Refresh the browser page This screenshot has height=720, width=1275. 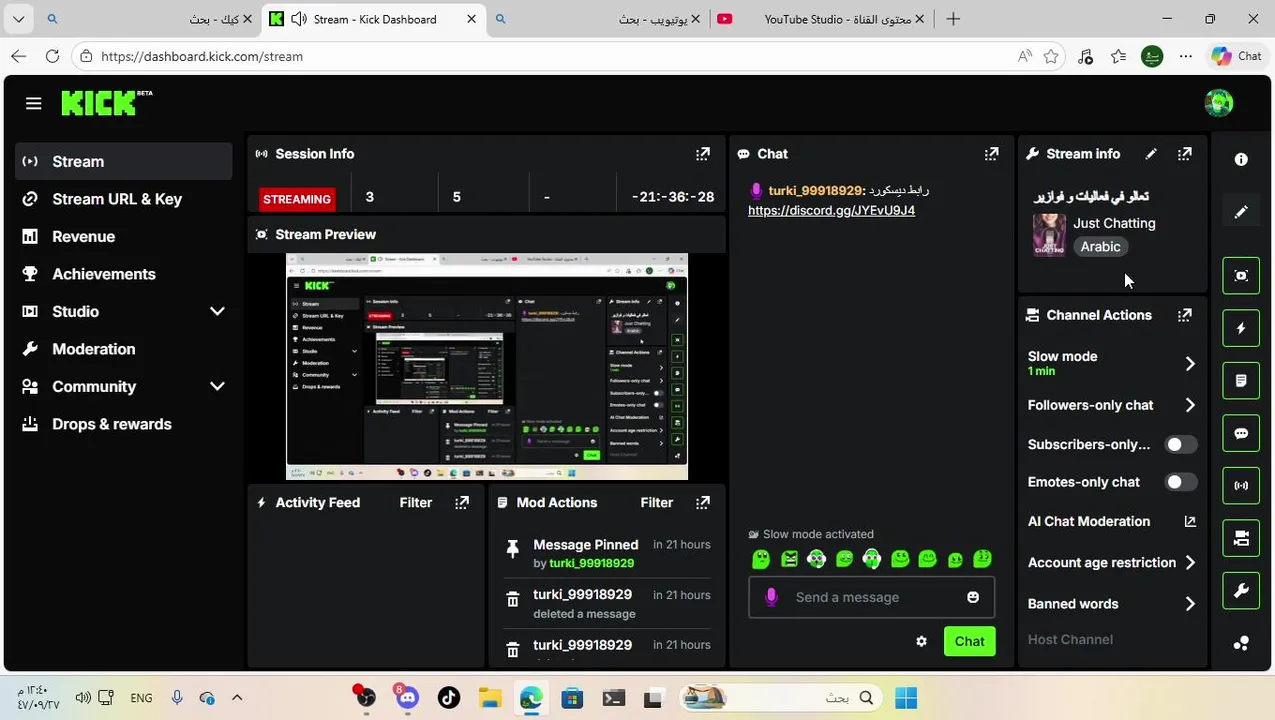(x=52, y=57)
